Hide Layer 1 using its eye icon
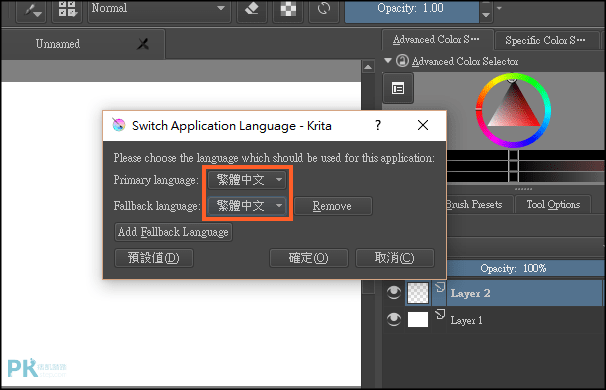The width and height of the screenshot is (606, 390). click(x=394, y=319)
